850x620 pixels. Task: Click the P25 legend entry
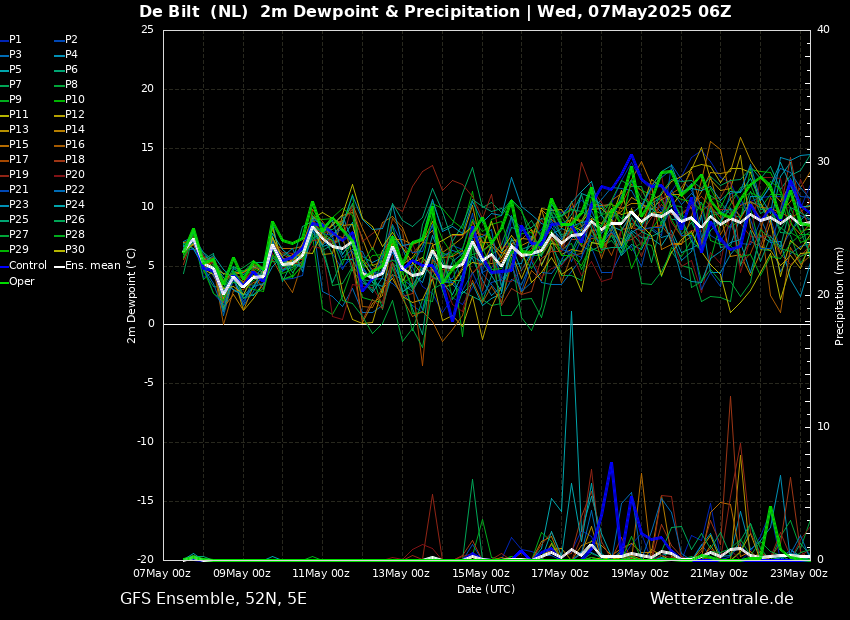(15, 219)
